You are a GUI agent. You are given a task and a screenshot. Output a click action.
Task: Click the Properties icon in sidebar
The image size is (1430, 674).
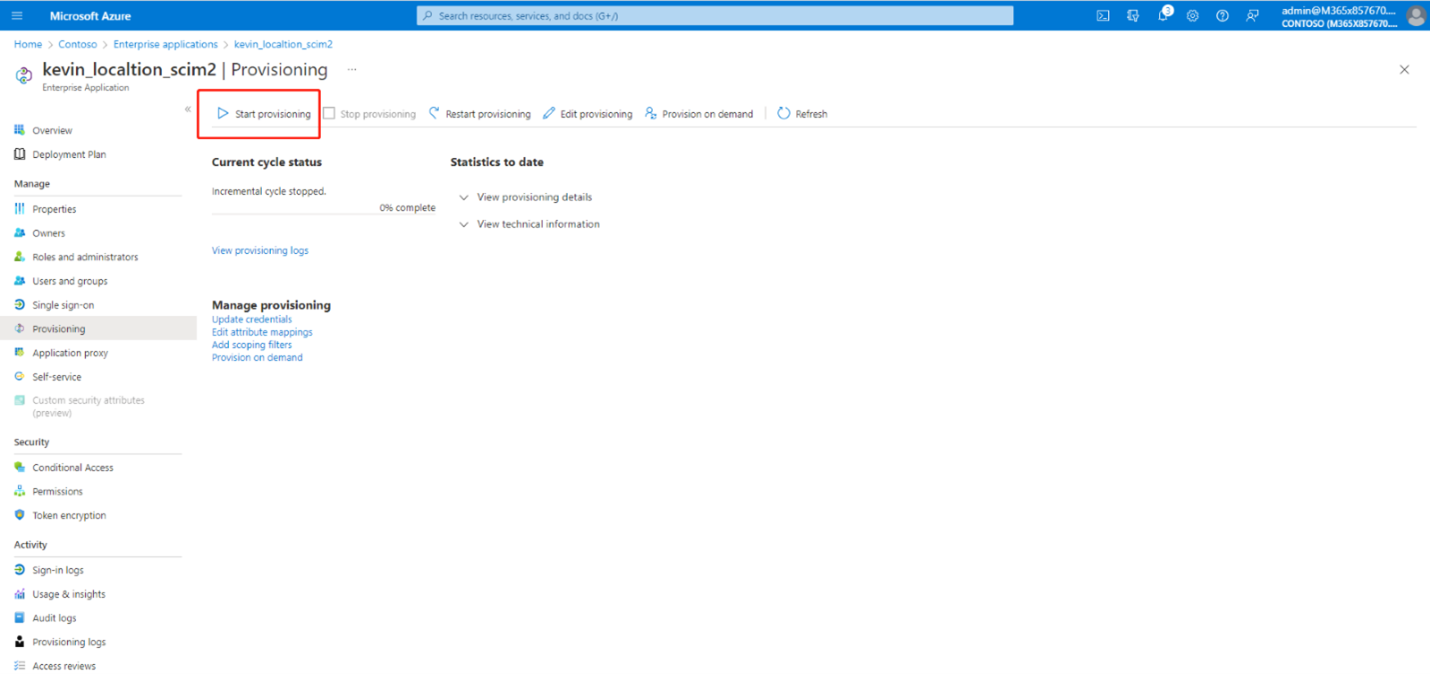20,209
